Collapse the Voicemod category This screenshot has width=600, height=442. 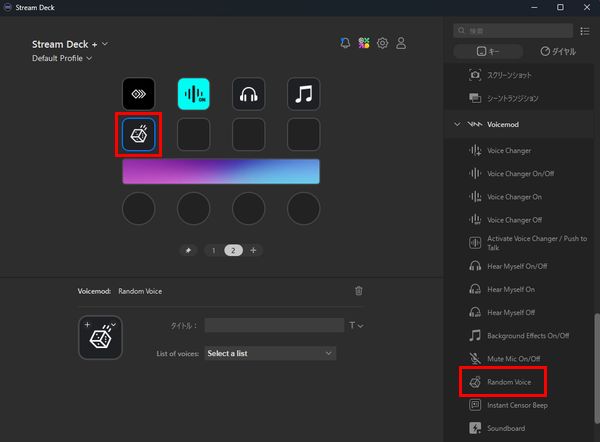click(457, 124)
